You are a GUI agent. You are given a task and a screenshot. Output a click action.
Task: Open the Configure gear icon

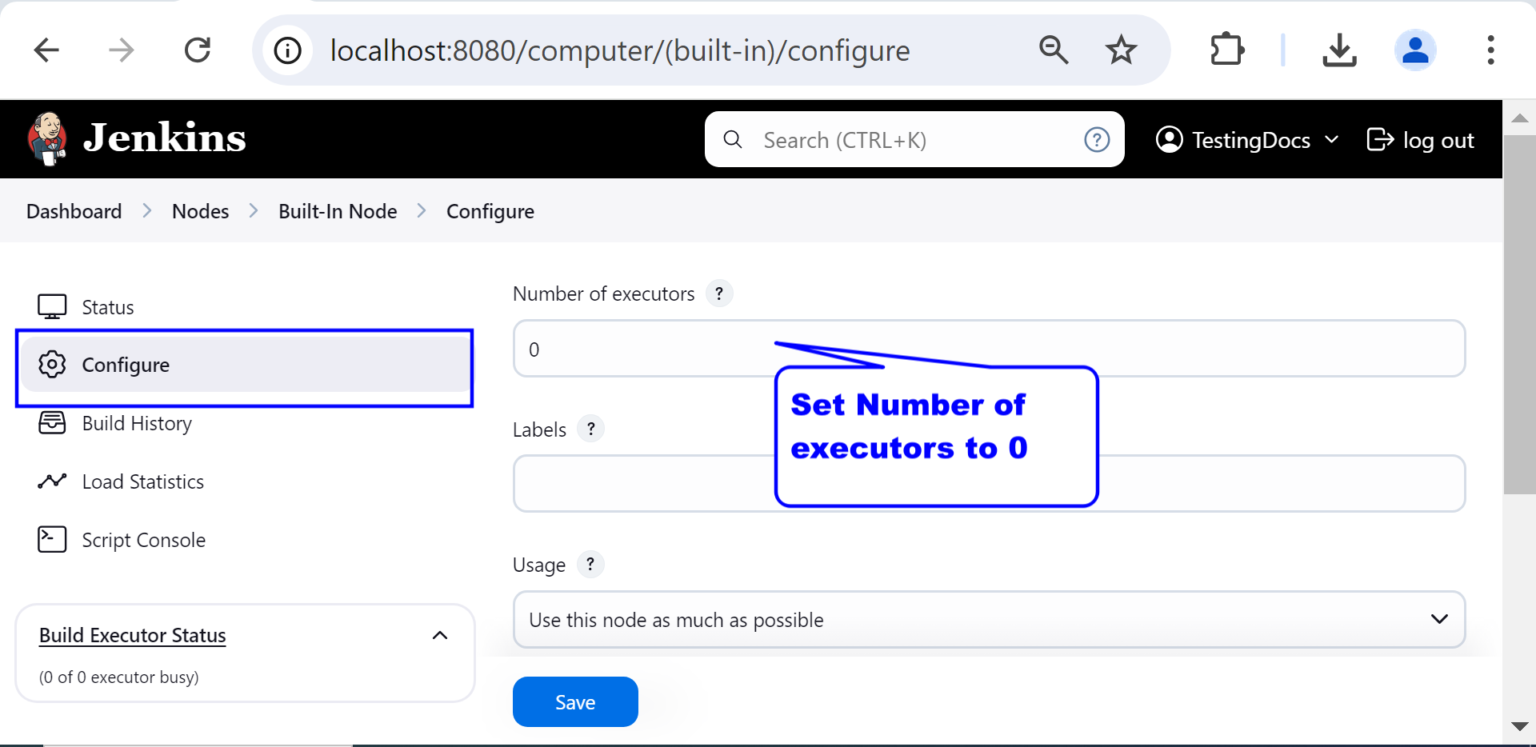pos(51,364)
